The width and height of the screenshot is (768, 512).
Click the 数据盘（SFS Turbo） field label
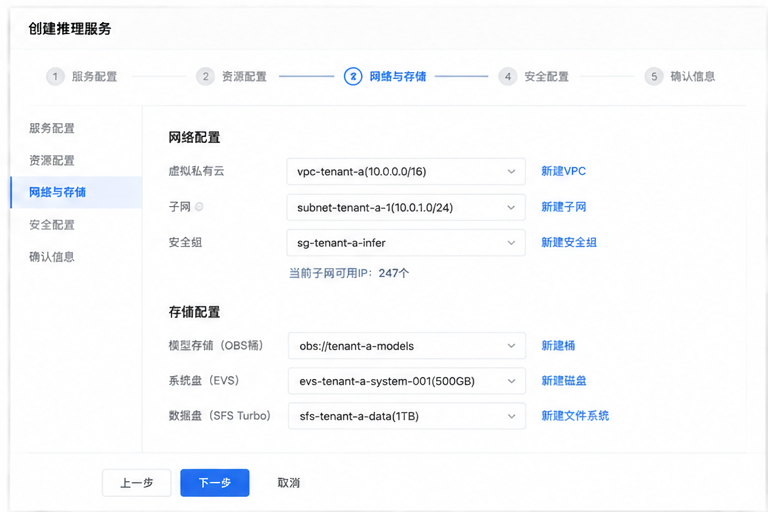(219, 415)
